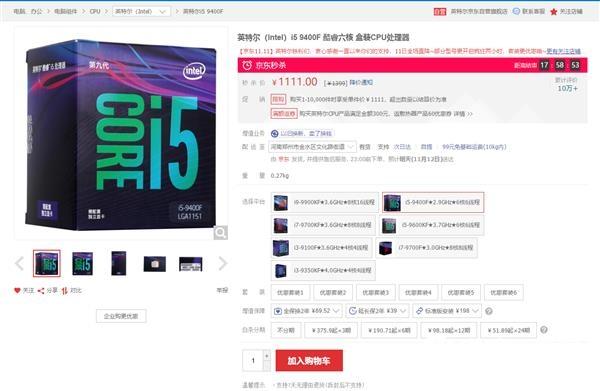The width and height of the screenshot is (600, 391).
Task: Click the customer service icon in header
Action: coord(516,11)
